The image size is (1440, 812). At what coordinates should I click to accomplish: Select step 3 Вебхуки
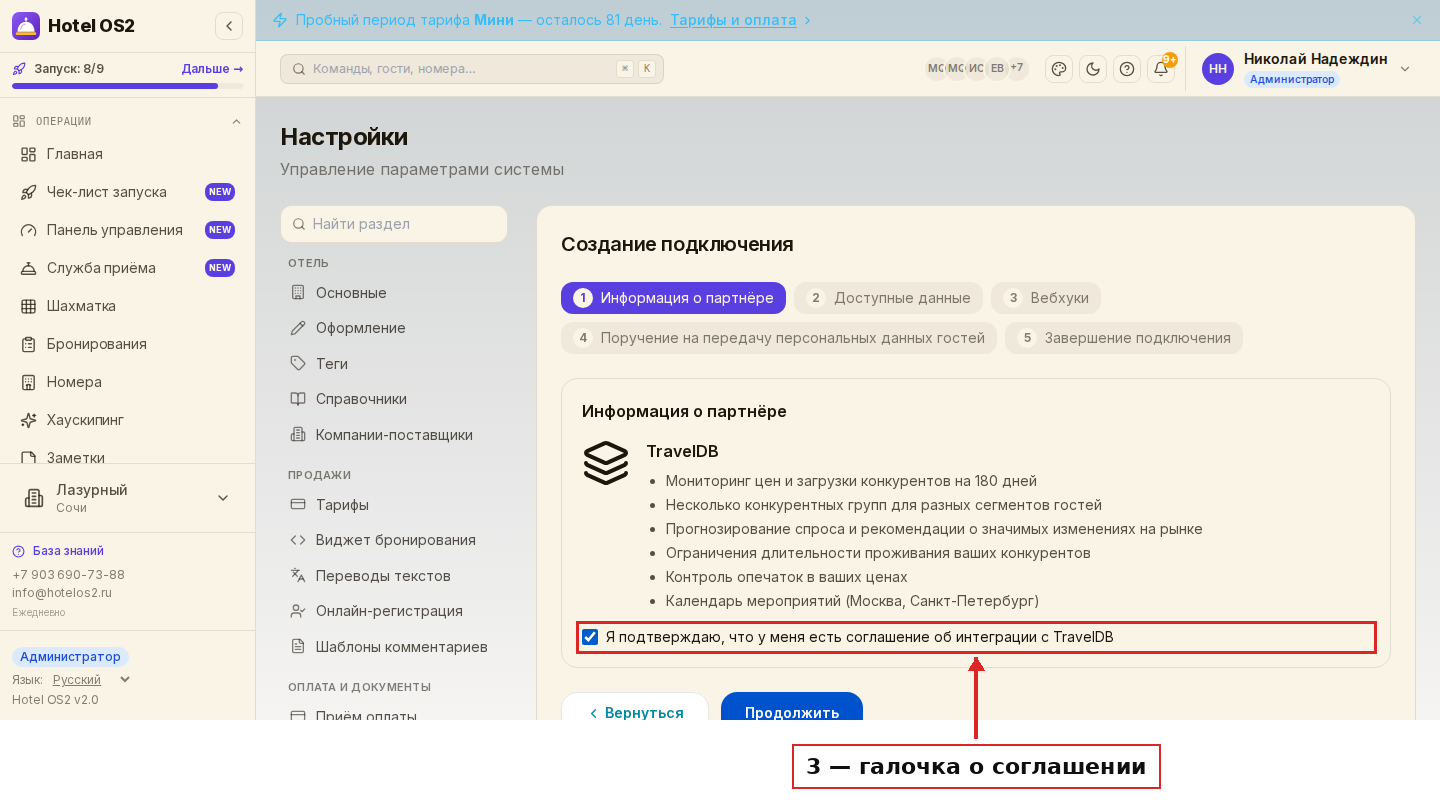(1046, 298)
